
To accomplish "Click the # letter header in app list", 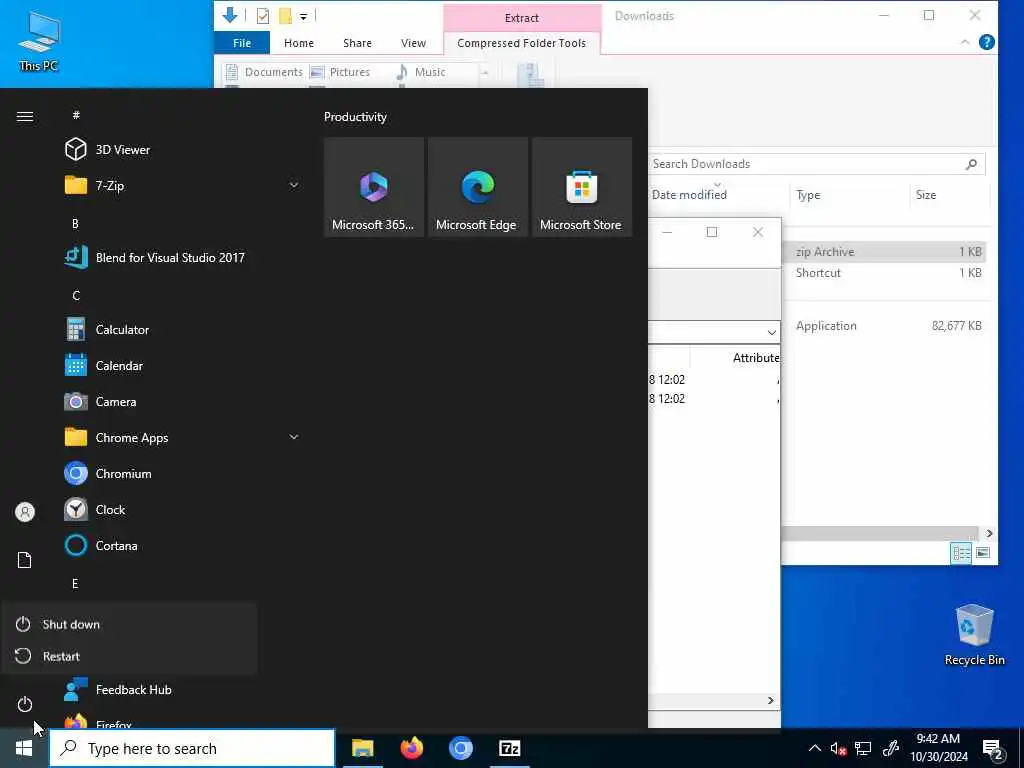I will click(76, 115).
